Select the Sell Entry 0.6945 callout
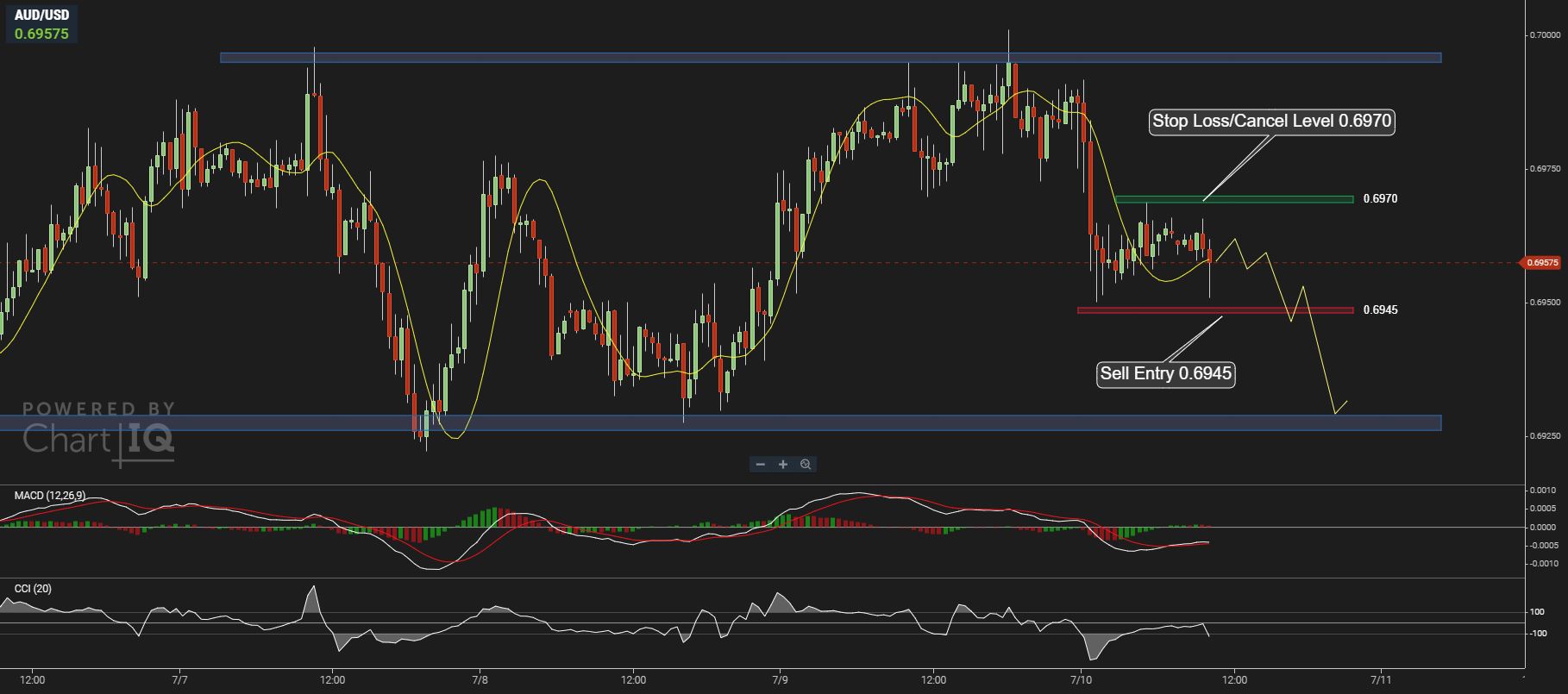 [1166, 374]
